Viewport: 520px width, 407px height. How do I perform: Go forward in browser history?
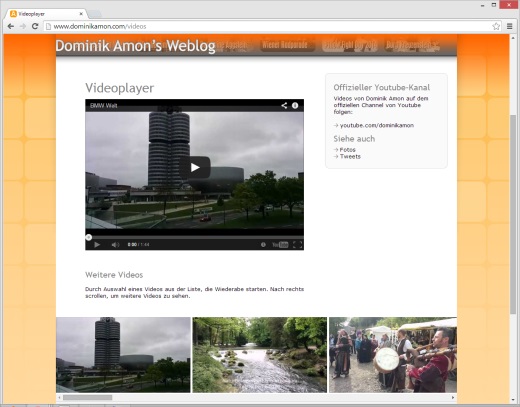click(x=23, y=26)
